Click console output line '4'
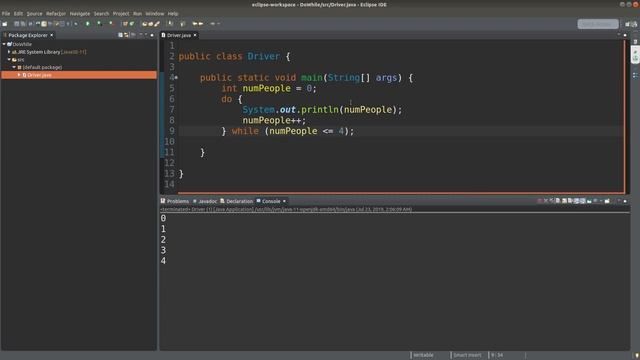The width and height of the screenshot is (640, 360). (x=163, y=261)
